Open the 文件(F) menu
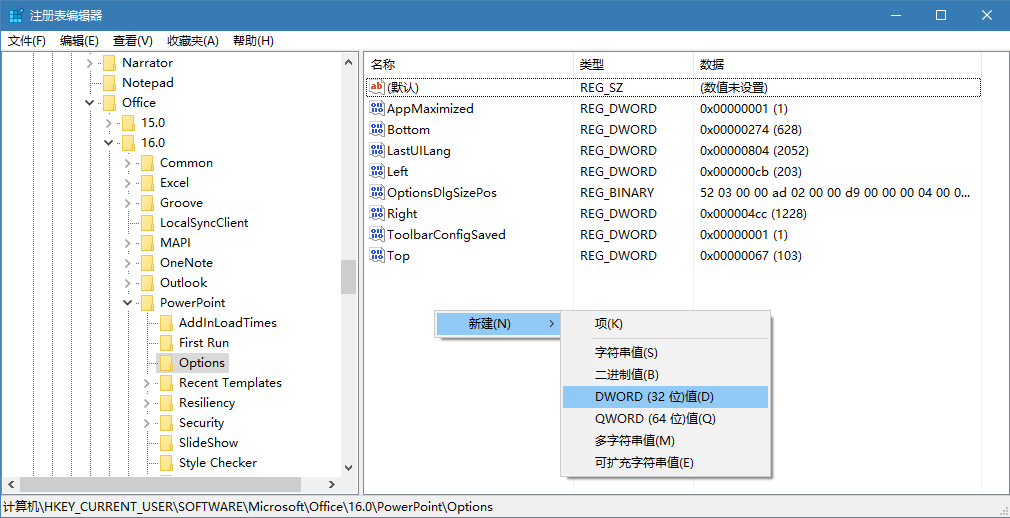Viewport: 1010px width, 518px height. 26,41
